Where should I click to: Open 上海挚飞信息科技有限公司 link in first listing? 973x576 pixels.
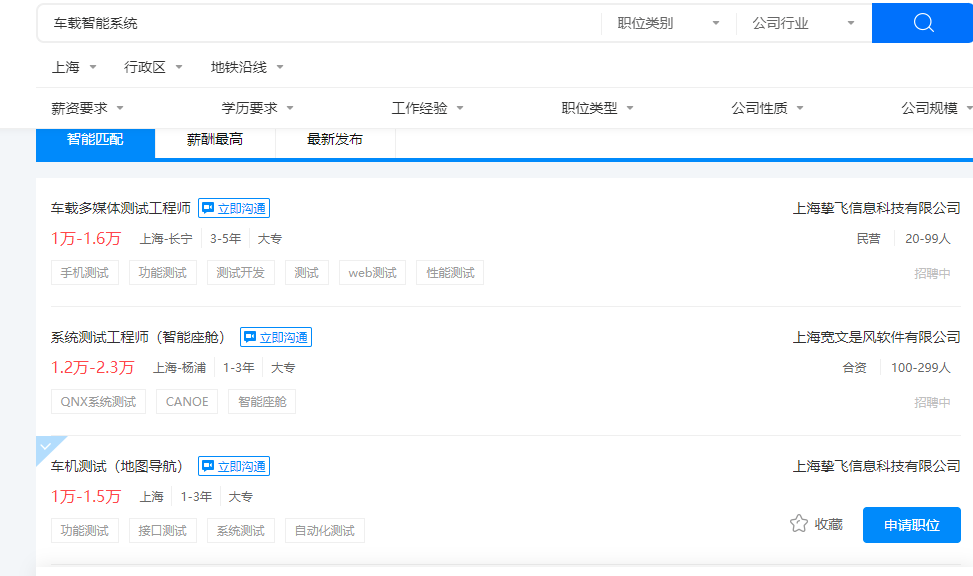coord(876,208)
